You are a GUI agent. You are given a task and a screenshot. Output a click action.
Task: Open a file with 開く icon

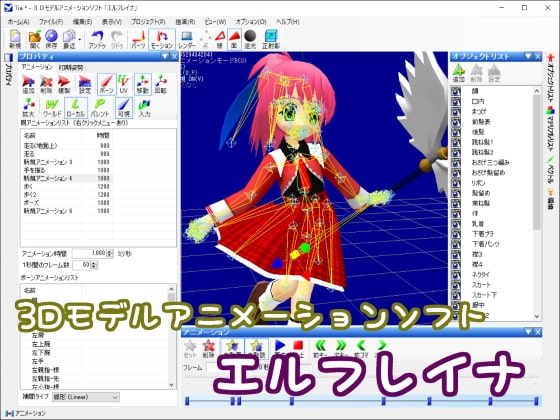[35, 39]
